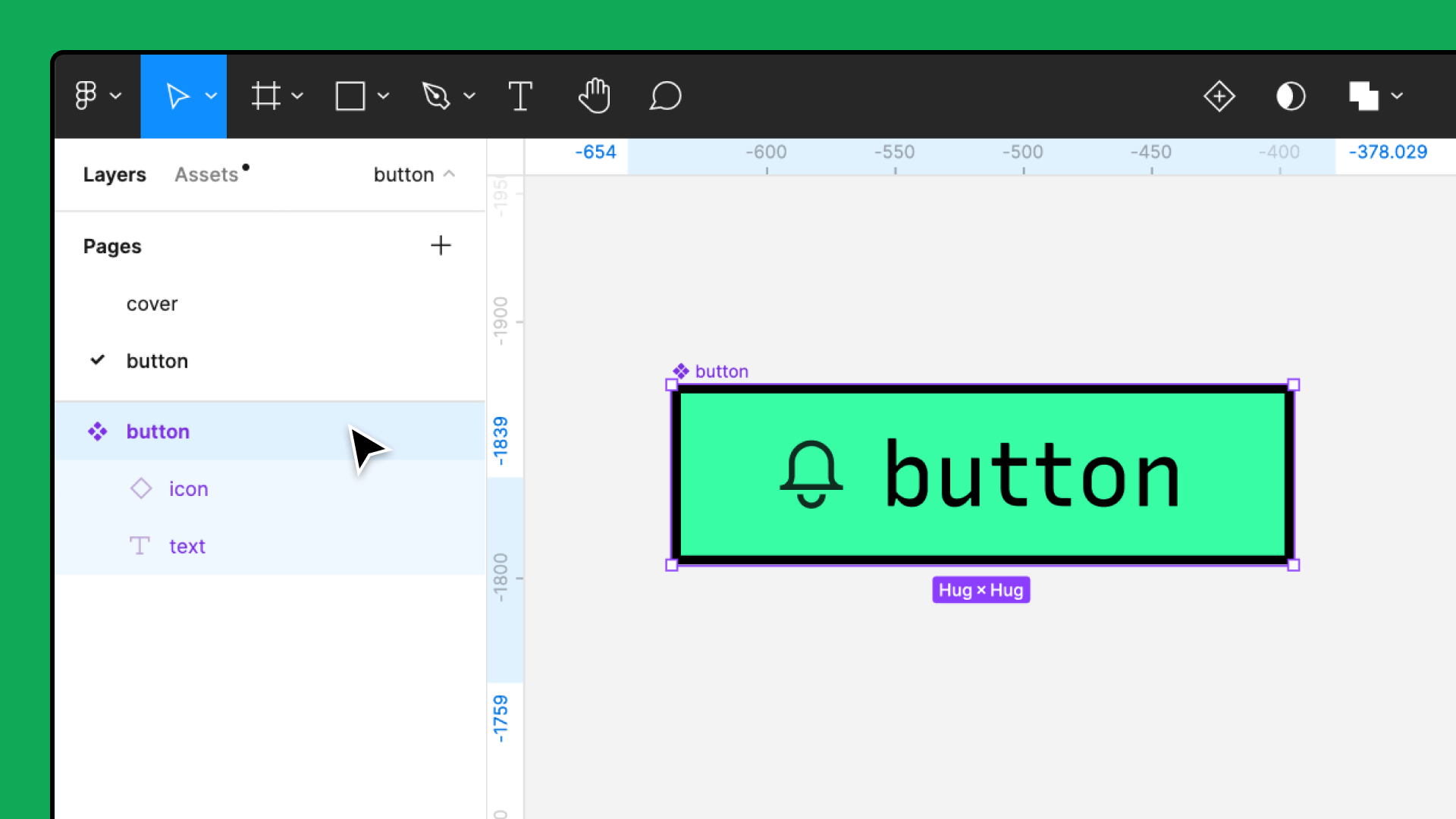The height and width of the screenshot is (819, 1456).
Task: Switch to the Layers tab
Action: point(115,174)
